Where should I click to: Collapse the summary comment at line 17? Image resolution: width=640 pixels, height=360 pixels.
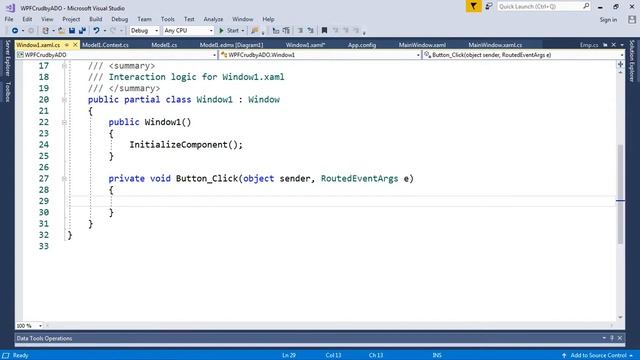click(x=64, y=66)
